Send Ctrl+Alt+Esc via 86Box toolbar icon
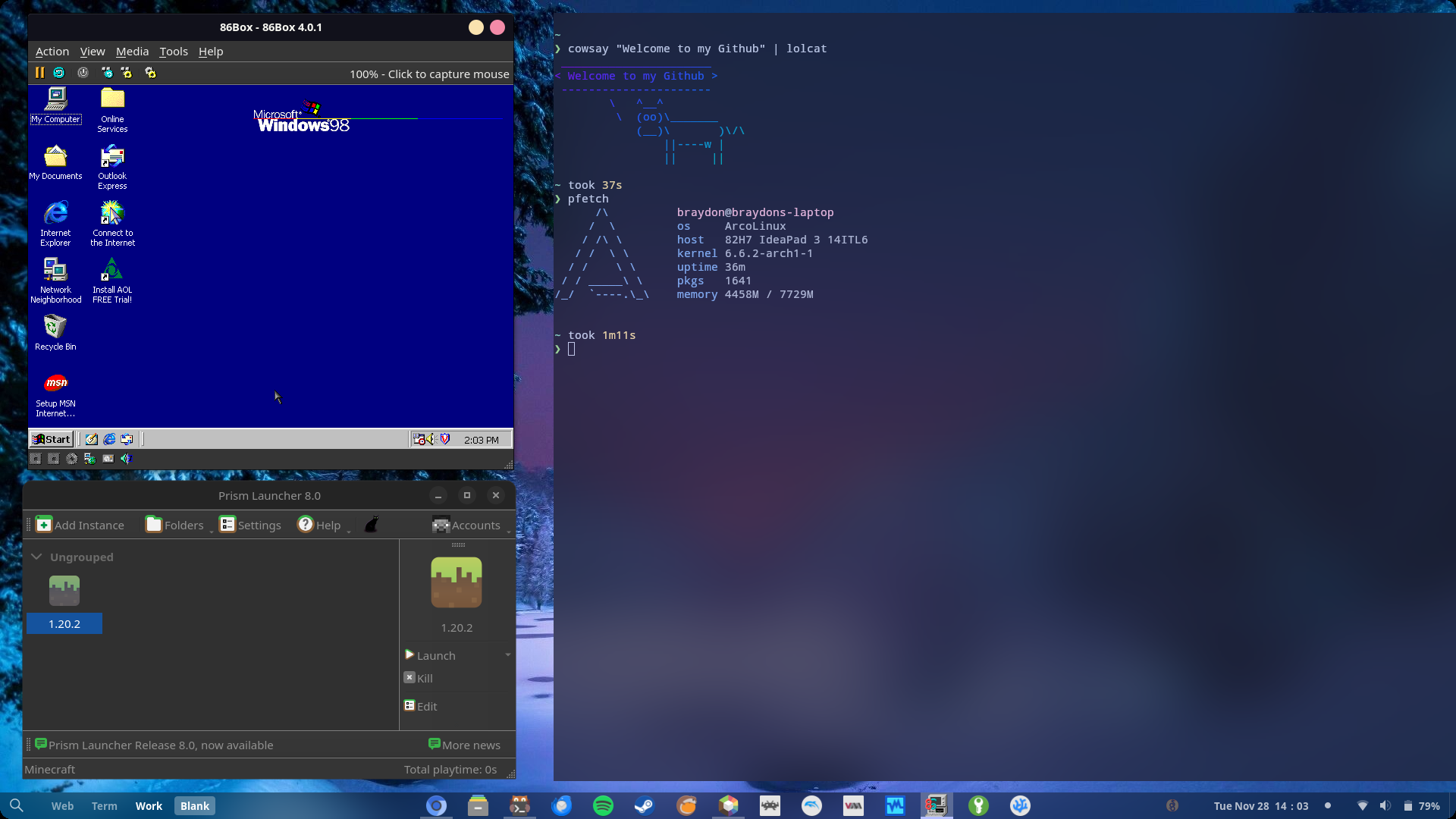This screenshot has height=819, width=1456. 127,73
